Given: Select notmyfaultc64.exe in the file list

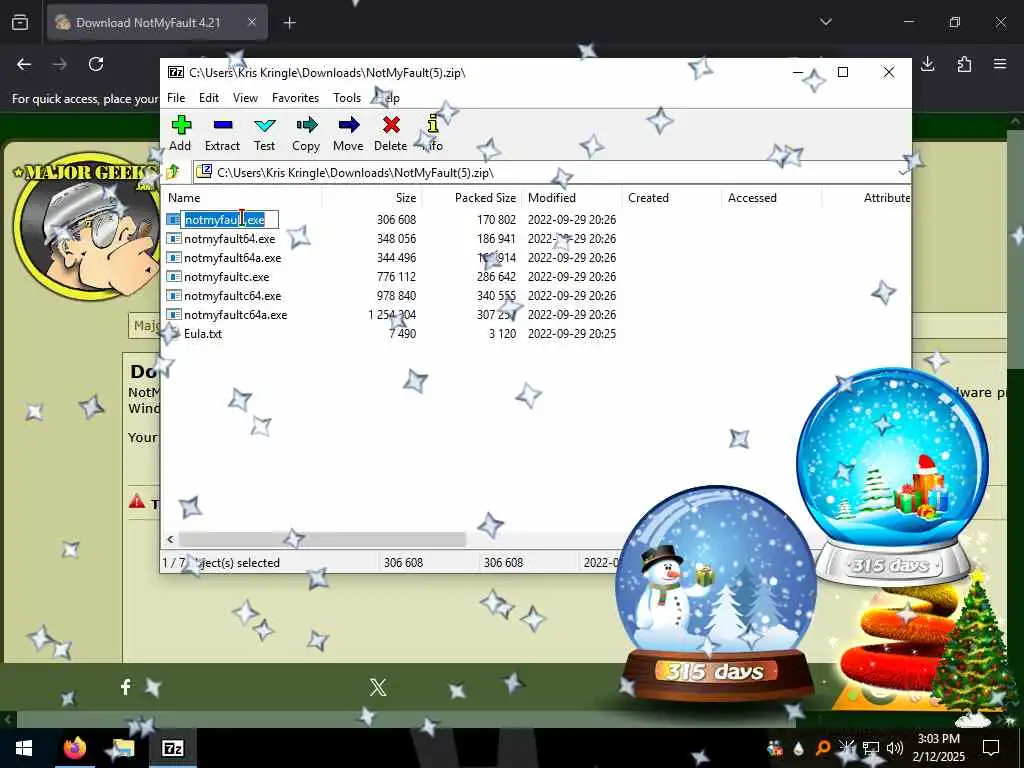Looking at the screenshot, I should [232, 296].
